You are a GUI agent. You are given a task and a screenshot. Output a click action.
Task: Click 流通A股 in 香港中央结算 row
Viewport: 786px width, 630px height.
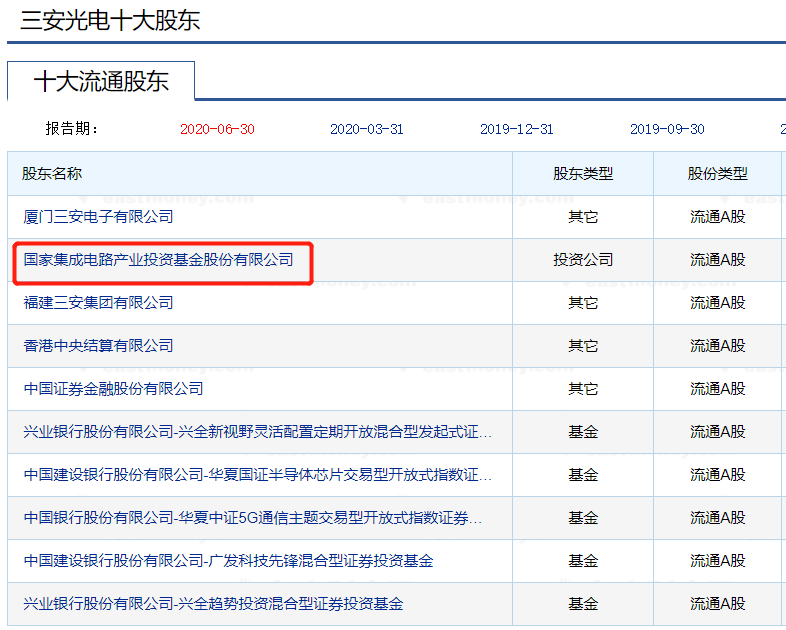pos(717,346)
